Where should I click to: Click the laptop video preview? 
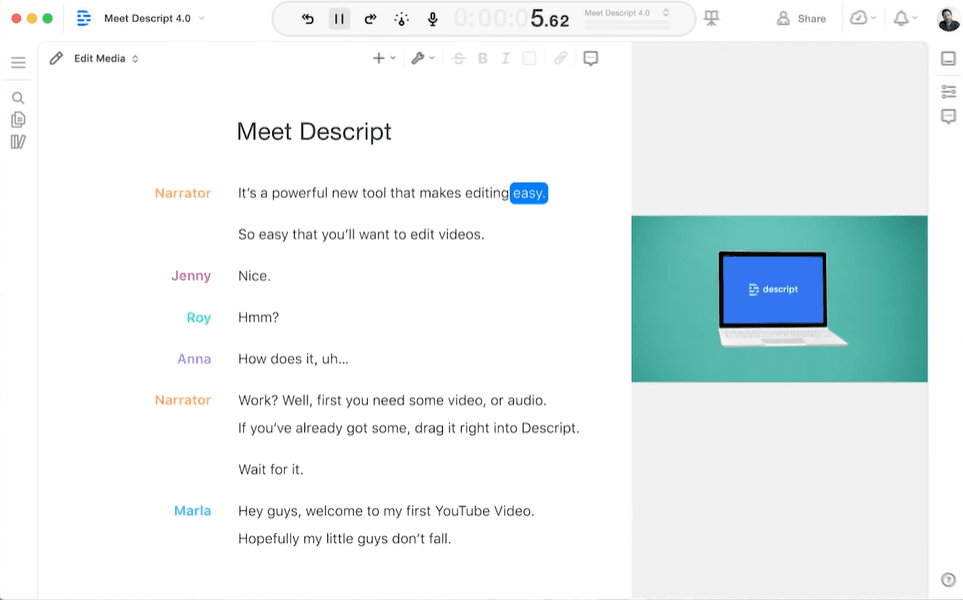(x=779, y=299)
